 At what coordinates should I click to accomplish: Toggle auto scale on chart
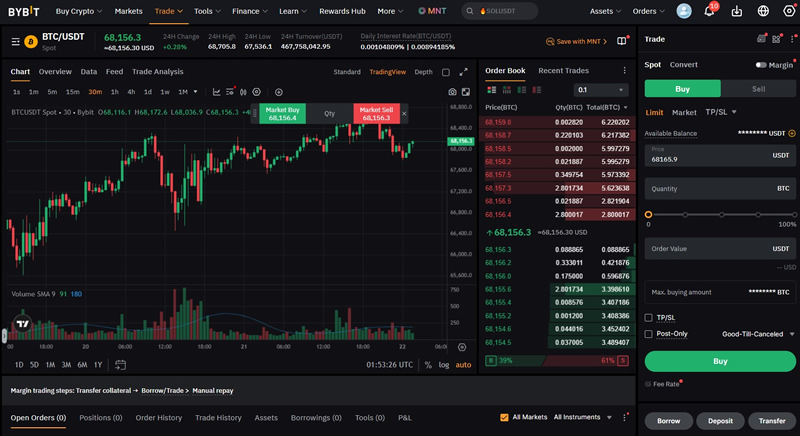point(463,365)
